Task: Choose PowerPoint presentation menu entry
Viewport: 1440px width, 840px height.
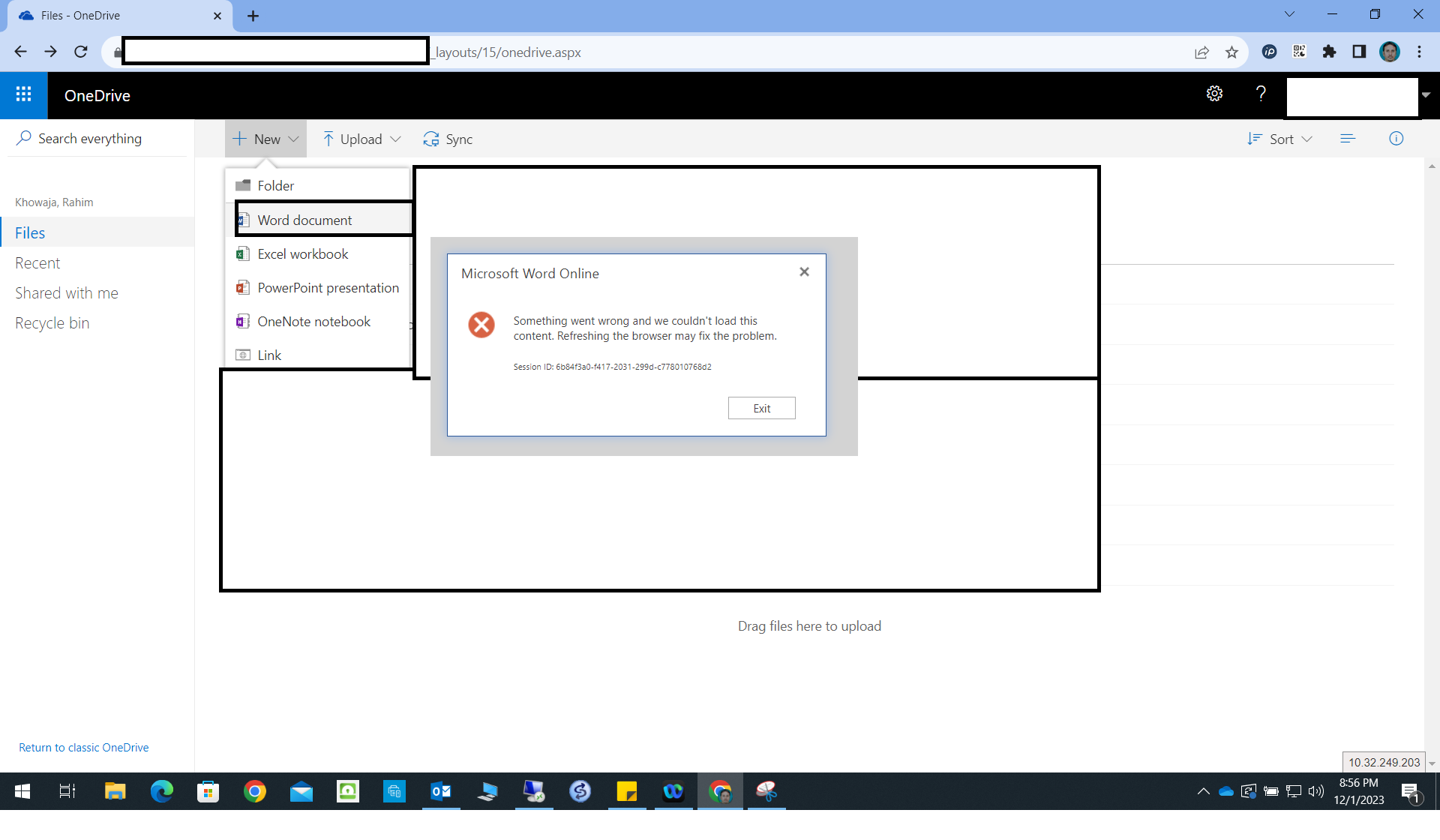Action: pos(328,288)
